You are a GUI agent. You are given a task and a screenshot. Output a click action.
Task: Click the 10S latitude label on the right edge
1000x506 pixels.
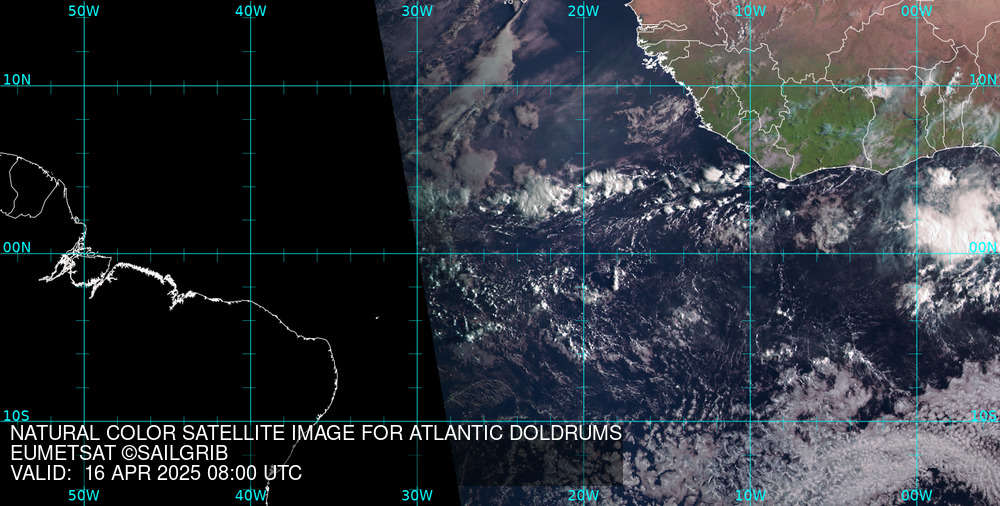click(983, 416)
